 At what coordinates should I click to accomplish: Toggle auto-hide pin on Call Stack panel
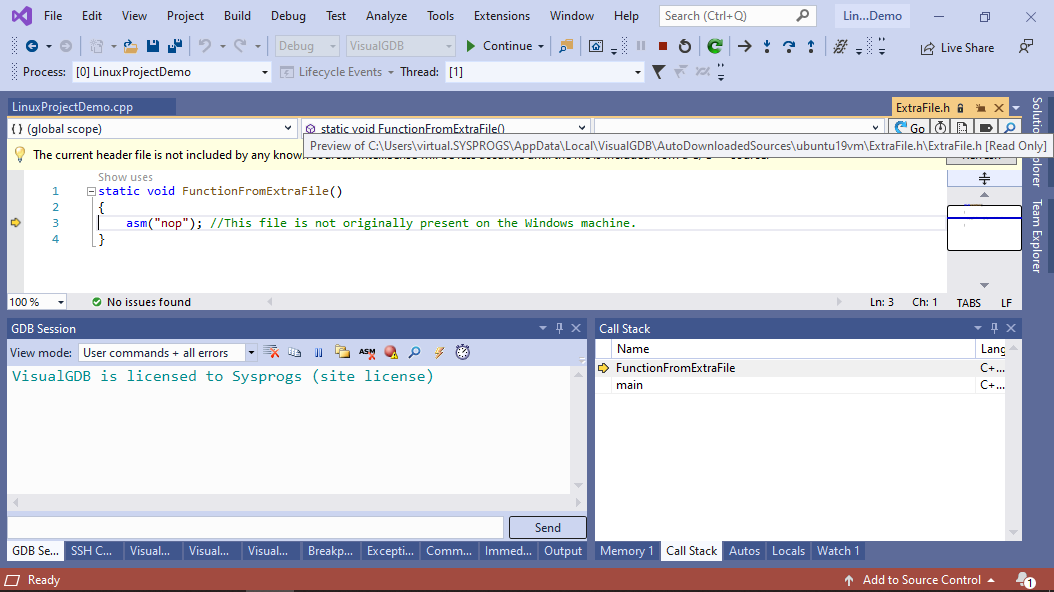[x=994, y=328]
